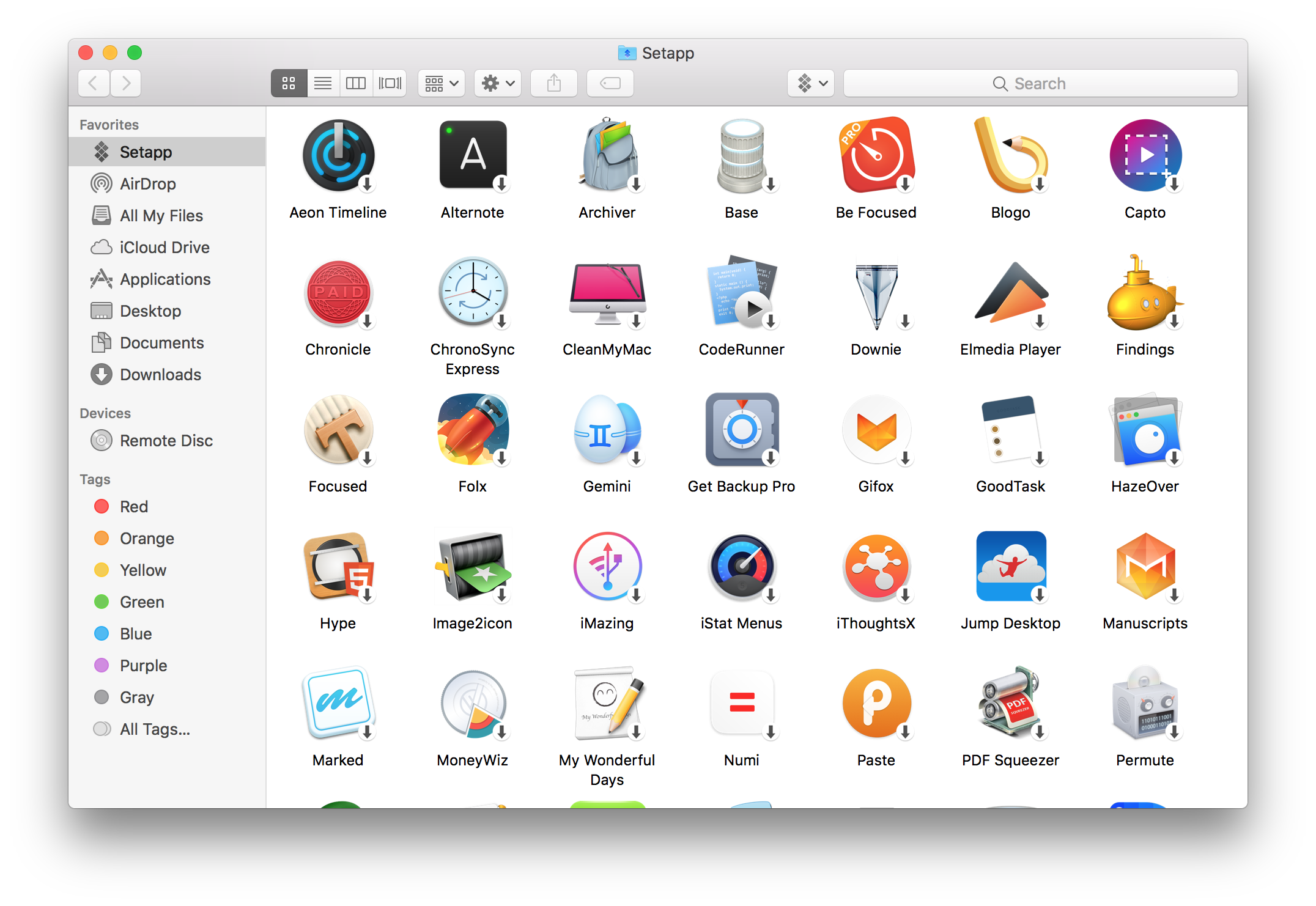The width and height of the screenshot is (1316, 906).
Task: Open Gemini duplicate finder
Action: [x=607, y=430]
